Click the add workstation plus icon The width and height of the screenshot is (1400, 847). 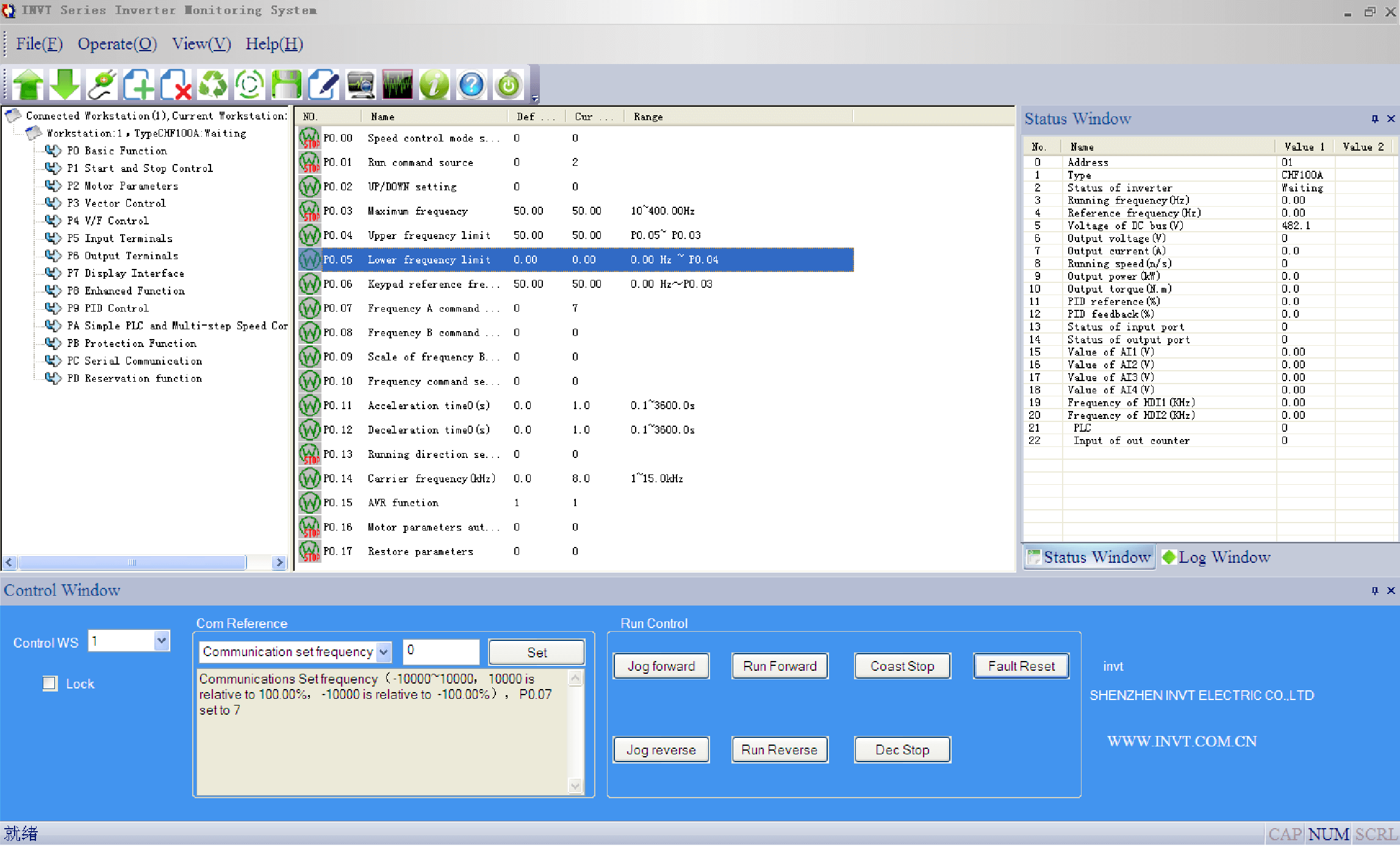pos(138,84)
